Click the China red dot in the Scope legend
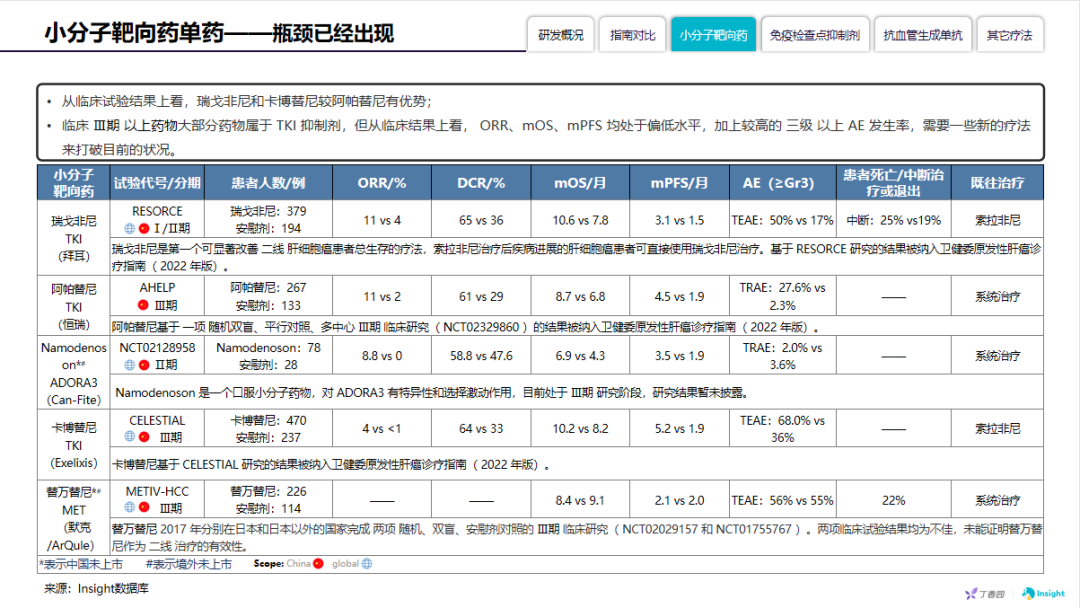The height and width of the screenshot is (608, 1080). pos(318,563)
